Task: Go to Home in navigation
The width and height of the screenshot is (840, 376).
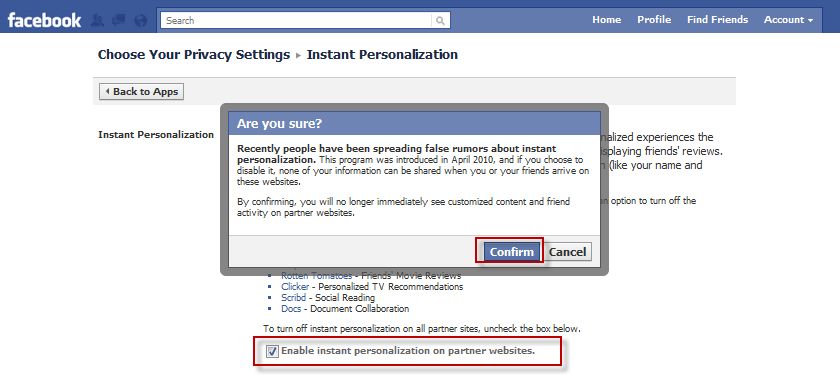Action: pyautogui.click(x=606, y=20)
